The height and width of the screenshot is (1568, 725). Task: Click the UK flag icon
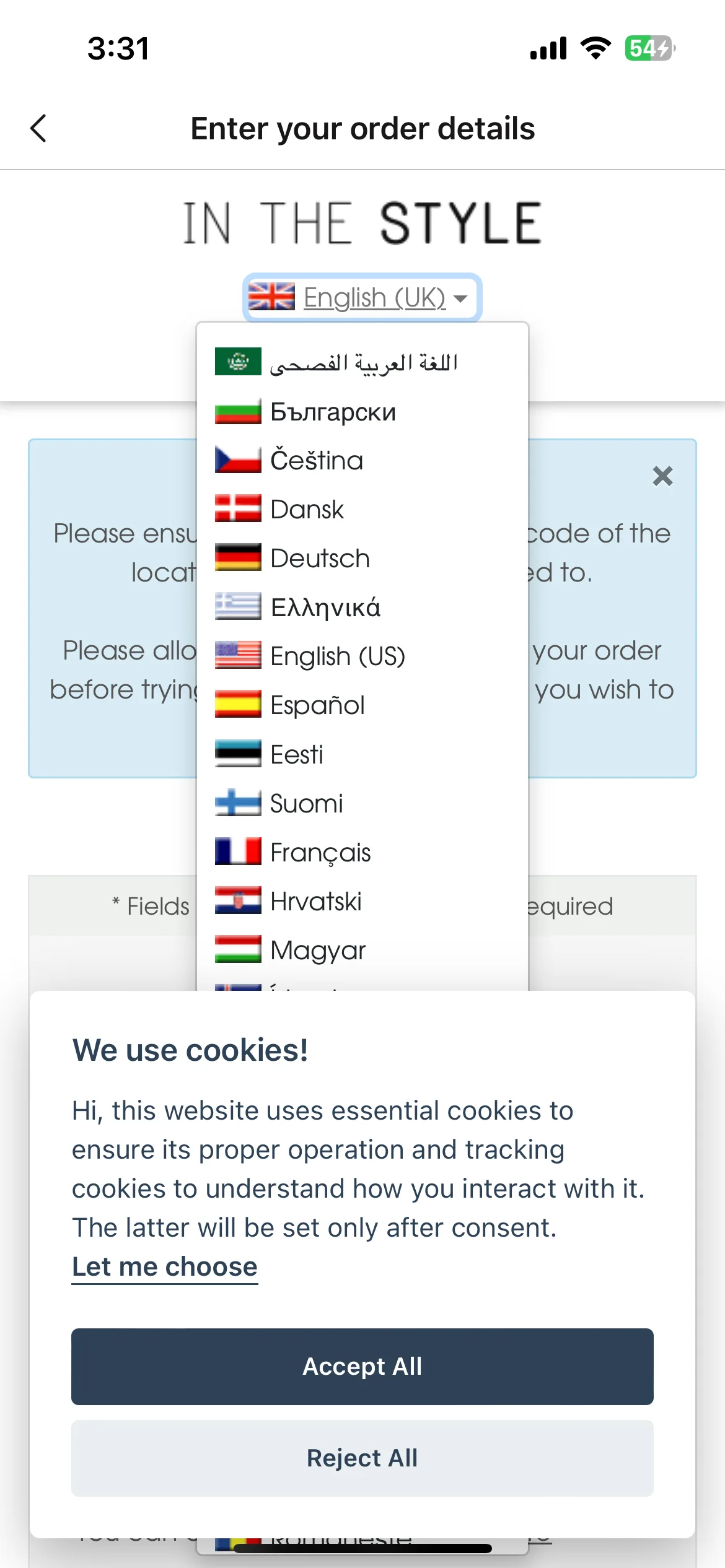click(271, 297)
